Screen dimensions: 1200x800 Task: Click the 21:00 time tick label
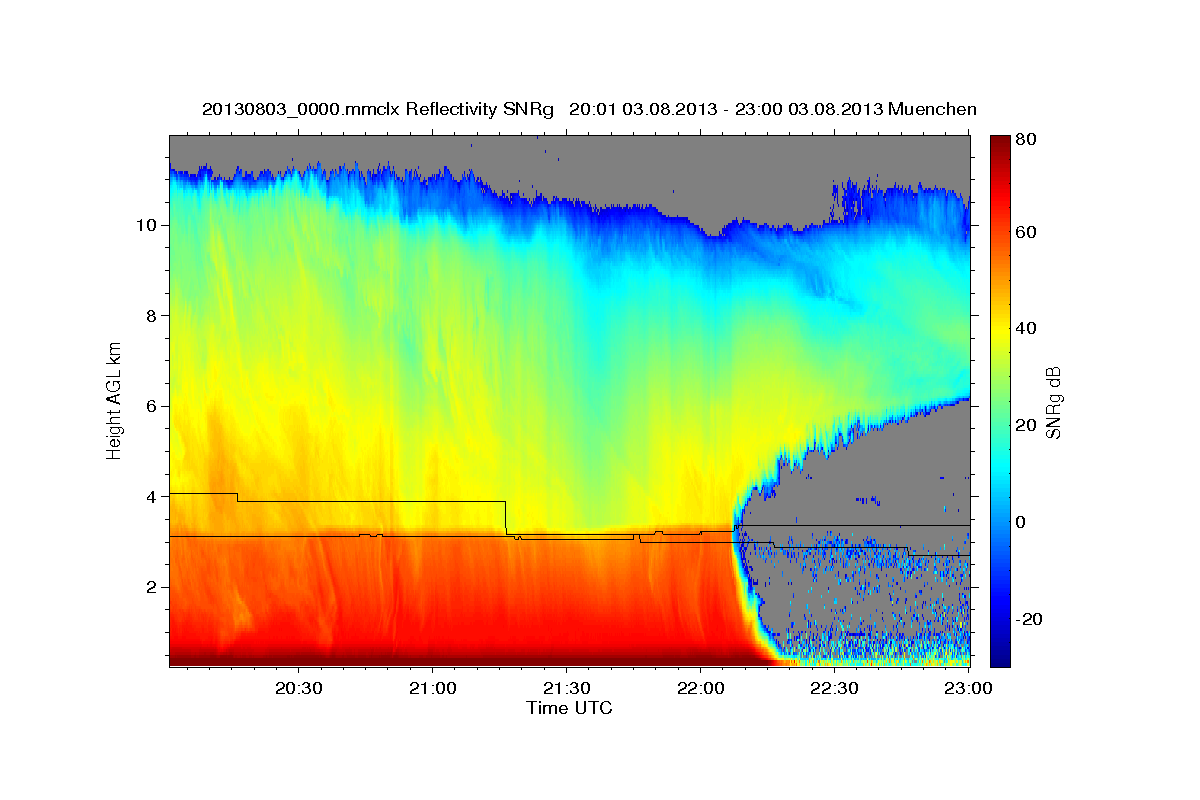433,688
